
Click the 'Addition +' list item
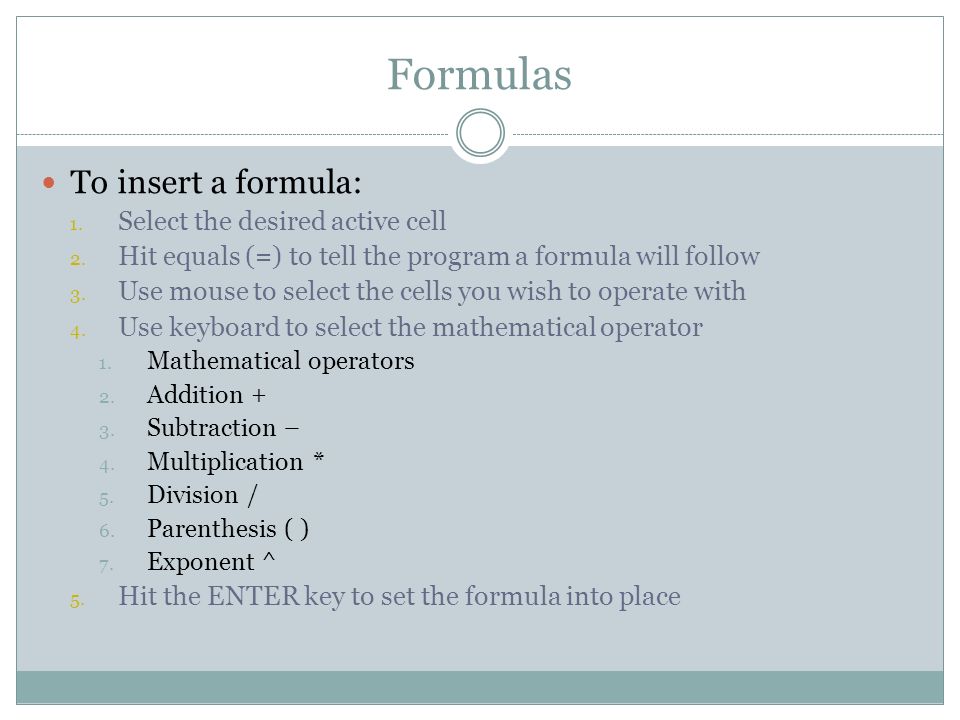(206, 395)
